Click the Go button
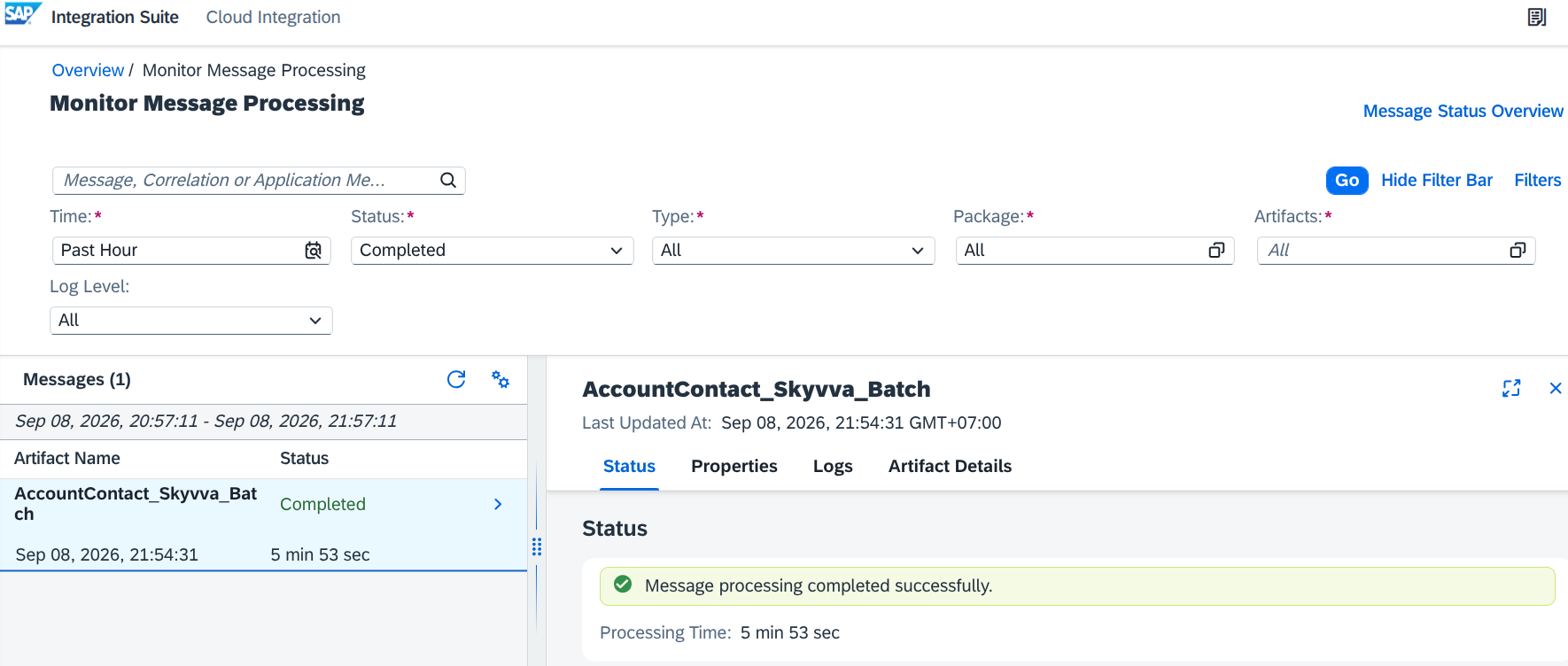 [1347, 180]
